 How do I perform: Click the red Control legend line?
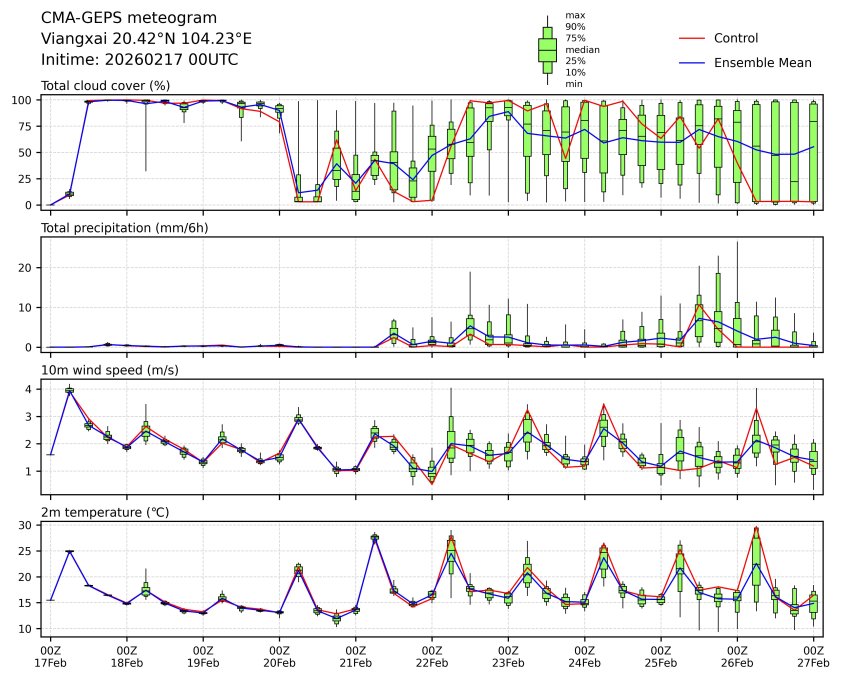[693, 38]
